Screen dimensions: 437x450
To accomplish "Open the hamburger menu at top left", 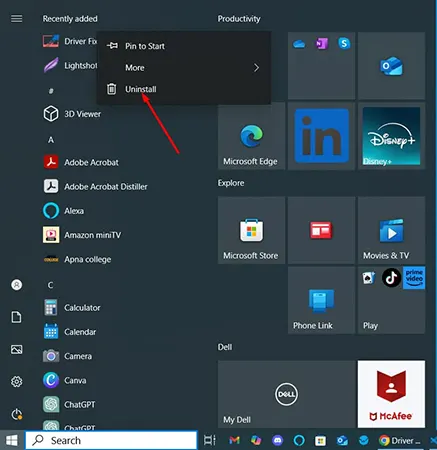I will point(17,19).
